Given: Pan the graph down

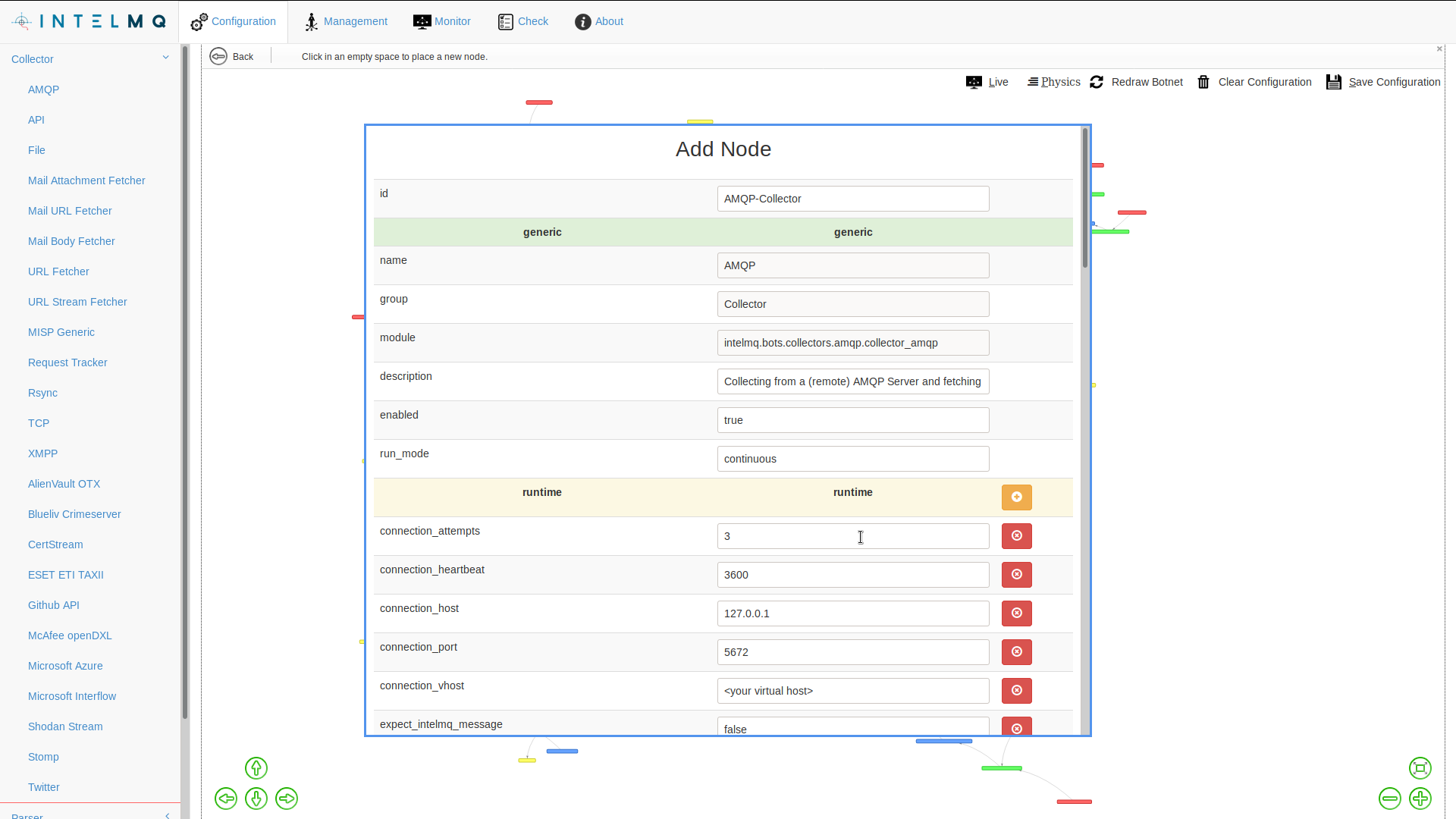Looking at the screenshot, I should coord(256,799).
